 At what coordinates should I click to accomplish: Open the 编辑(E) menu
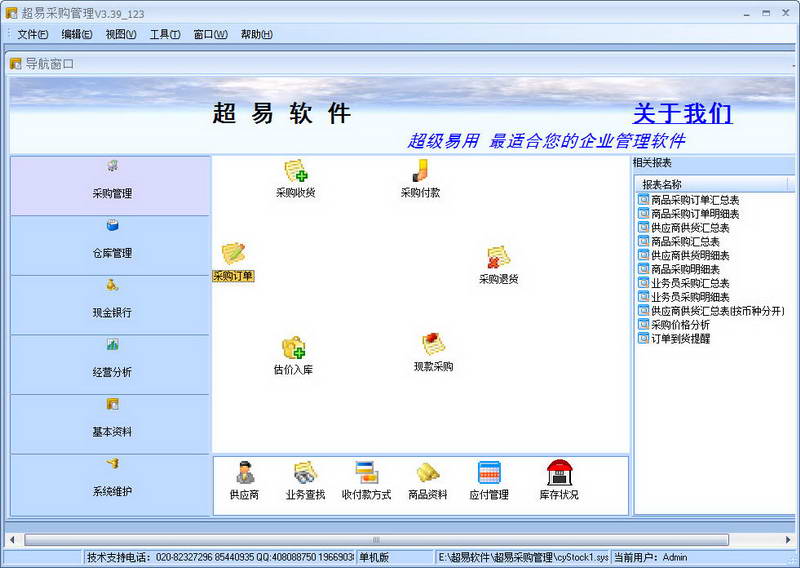[x=77, y=34]
